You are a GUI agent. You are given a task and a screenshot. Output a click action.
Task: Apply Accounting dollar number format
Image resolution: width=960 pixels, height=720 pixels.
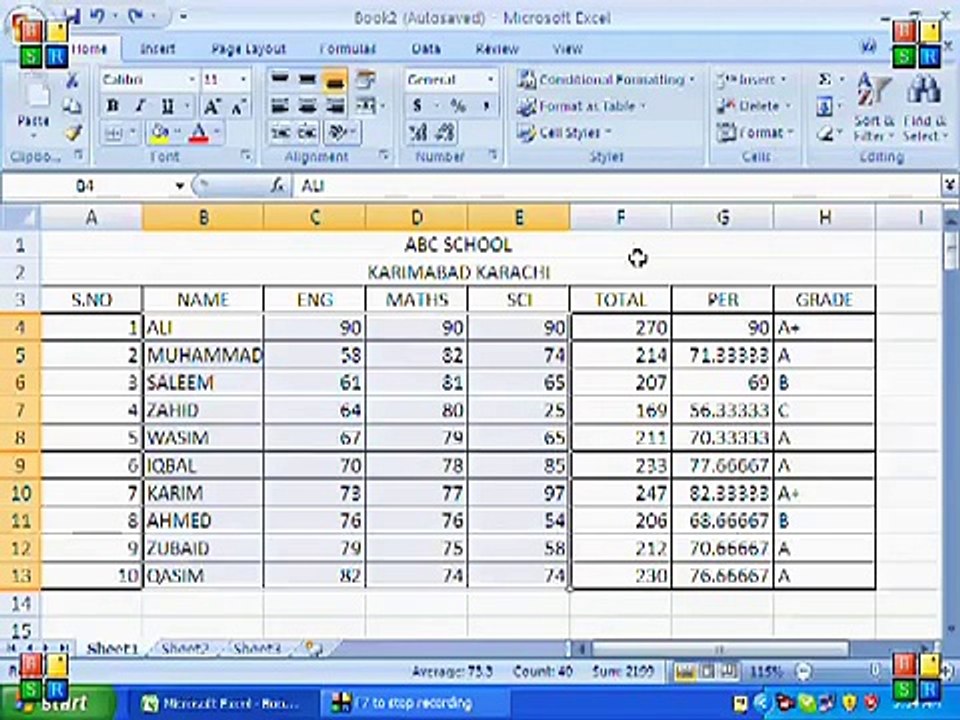418,106
